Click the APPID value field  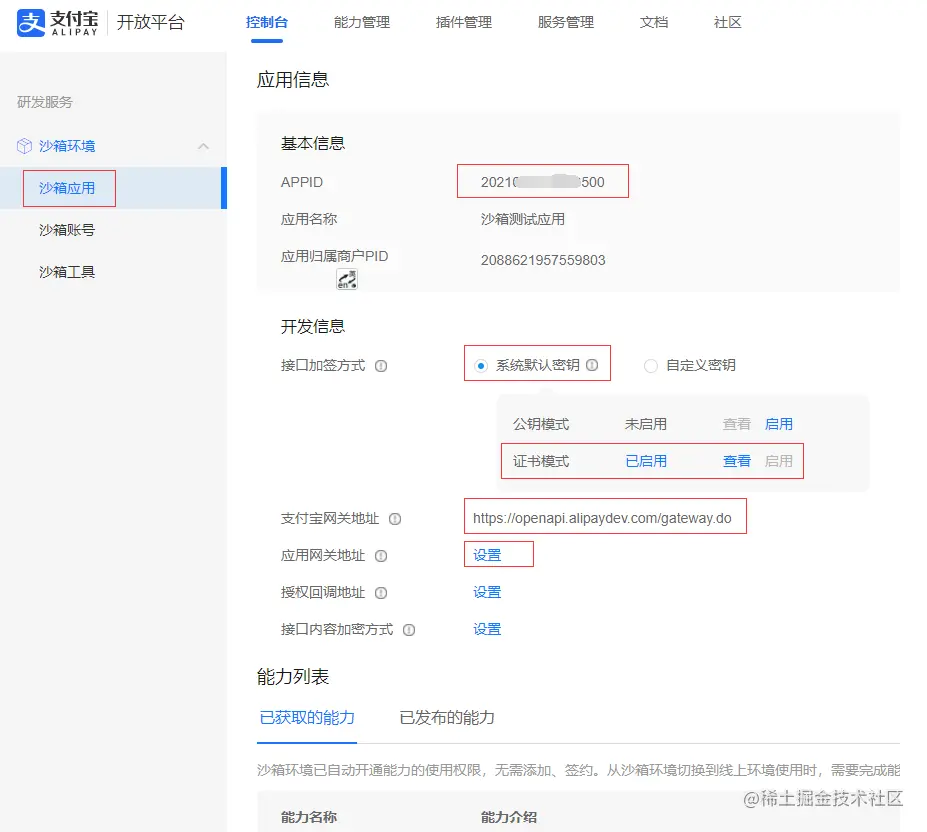543,182
